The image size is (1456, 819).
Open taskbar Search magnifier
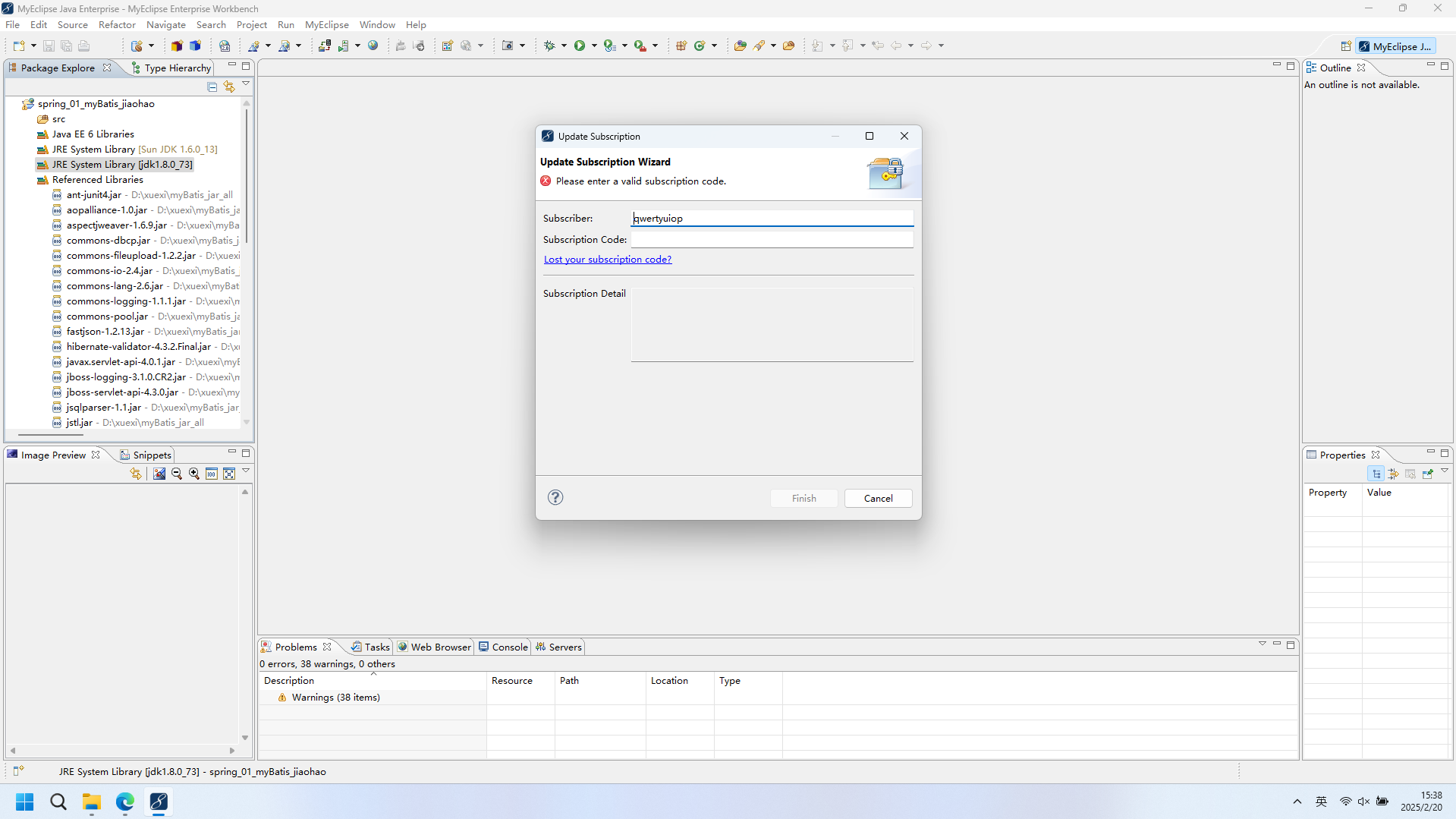pos(58,802)
